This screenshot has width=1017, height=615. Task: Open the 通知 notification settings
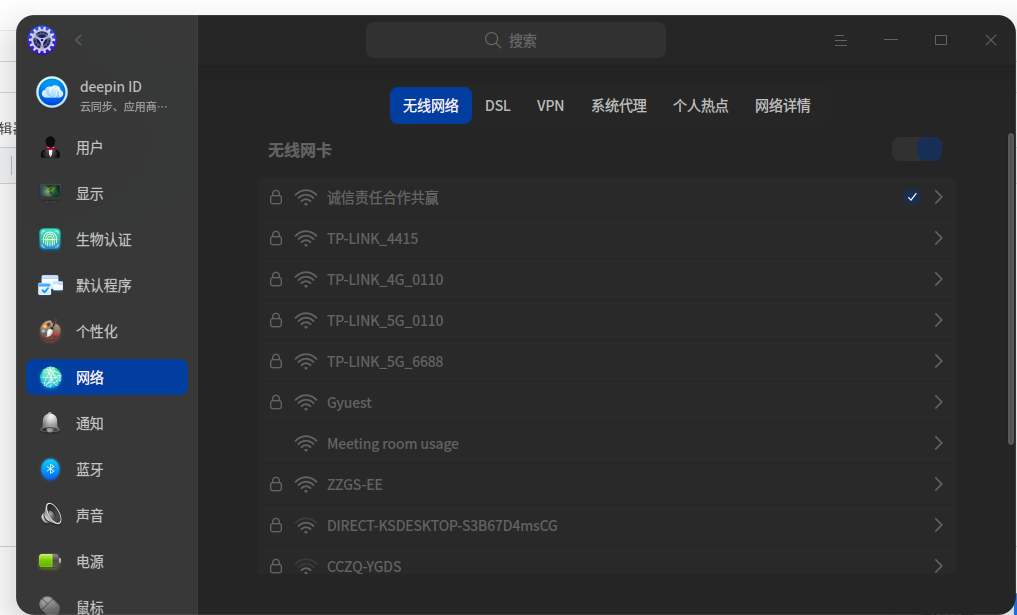click(x=107, y=424)
